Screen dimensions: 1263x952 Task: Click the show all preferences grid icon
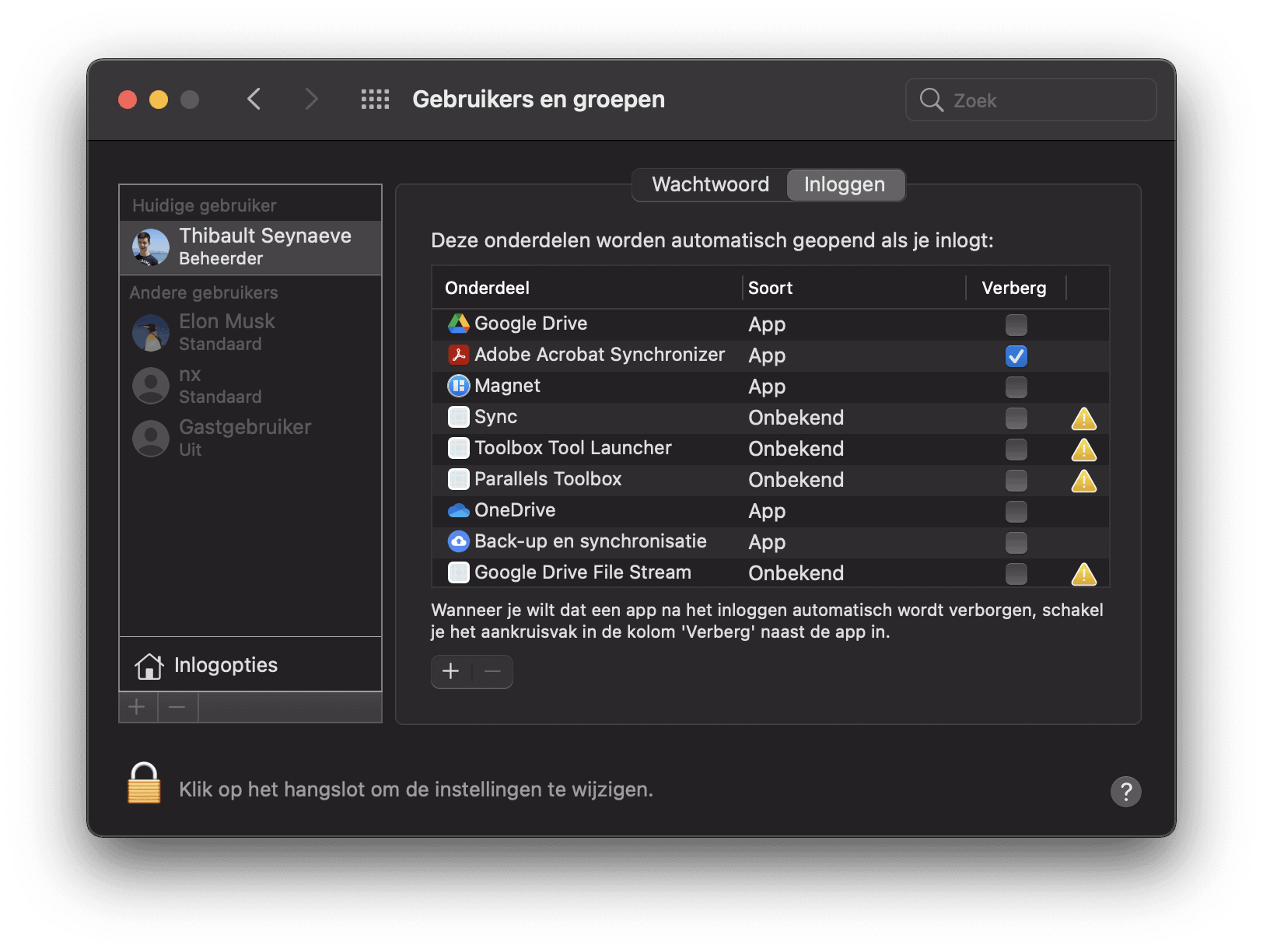(x=375, y=100)
